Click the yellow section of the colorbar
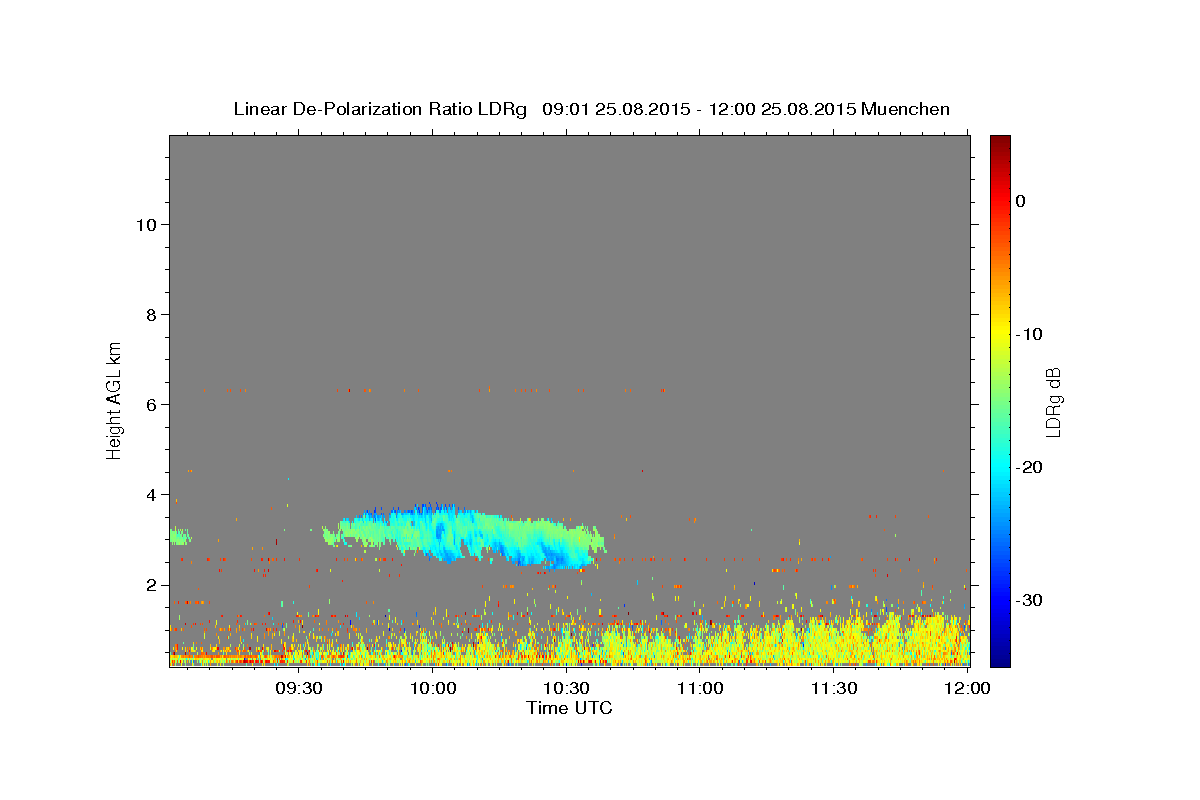The height and width of the screenshot is (800, 1200). point(1000,330)
